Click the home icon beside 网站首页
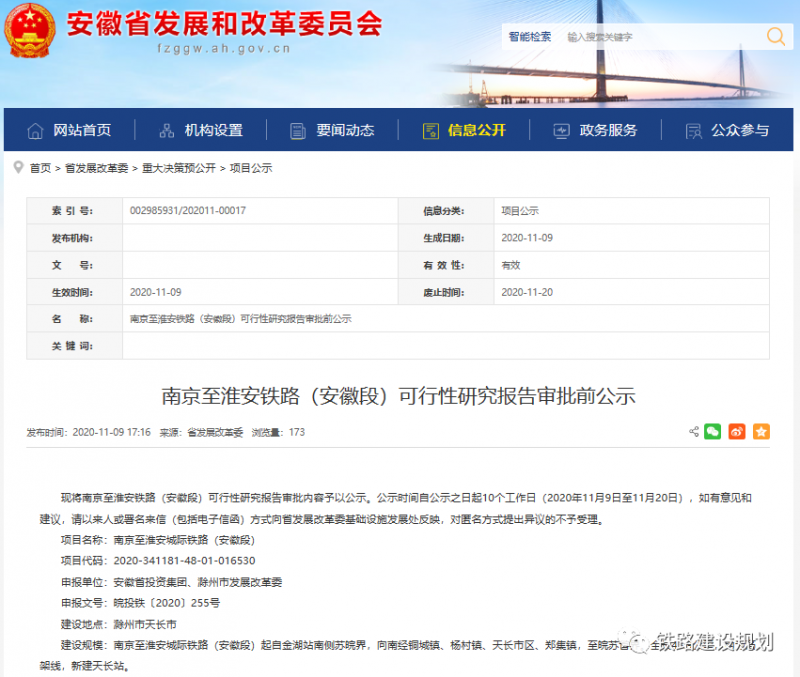 coord(36,131)
